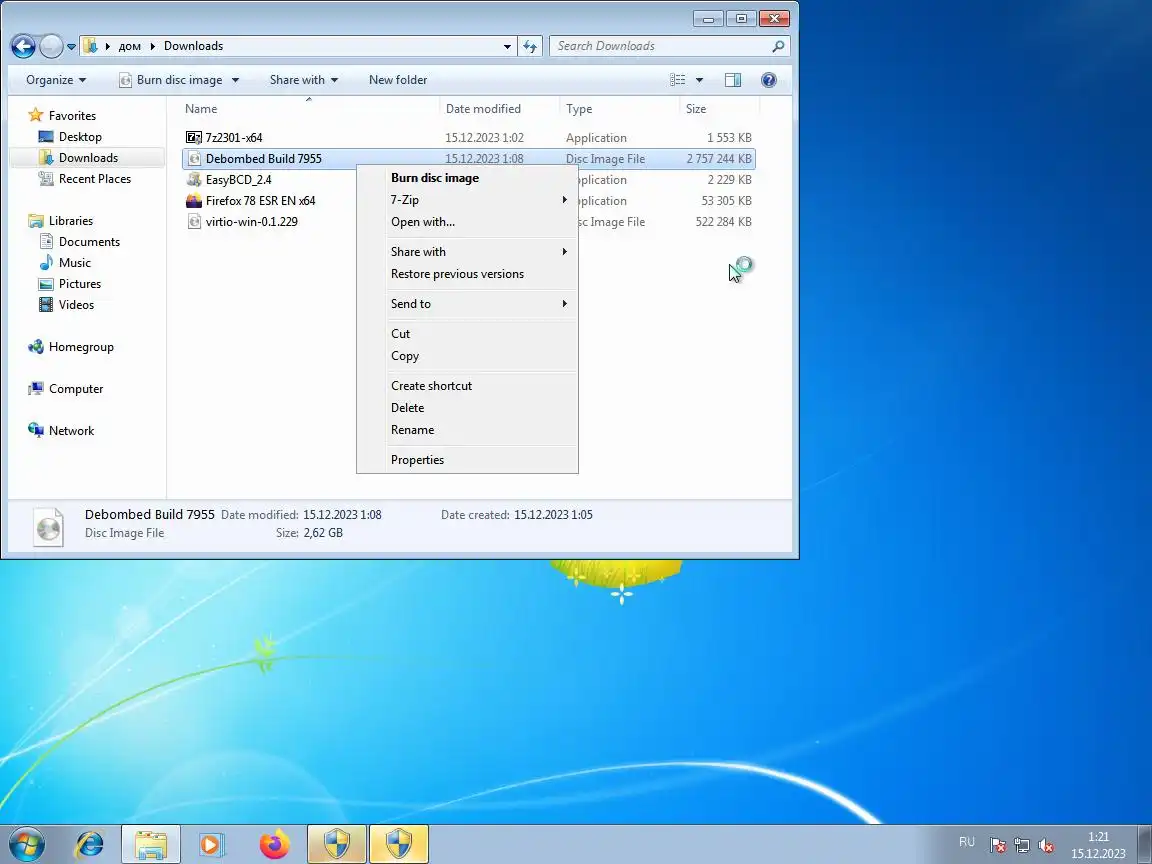1152x864 pixels.
Task: Click the Forward navigation arrow button
Action: 51,46
